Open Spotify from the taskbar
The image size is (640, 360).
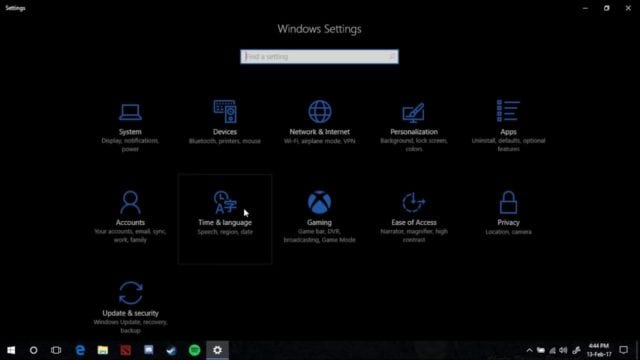[x=194, y=350]
